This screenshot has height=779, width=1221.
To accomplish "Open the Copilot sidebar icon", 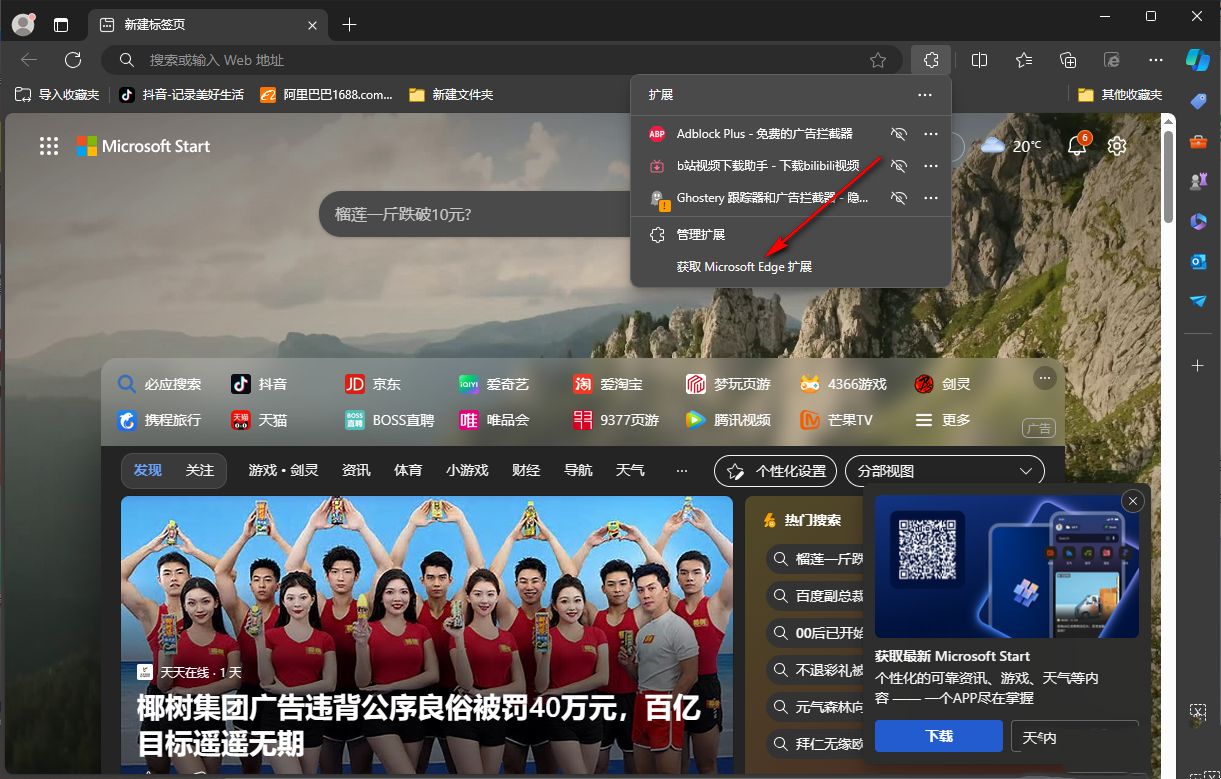I will (x=1198, y=59).
